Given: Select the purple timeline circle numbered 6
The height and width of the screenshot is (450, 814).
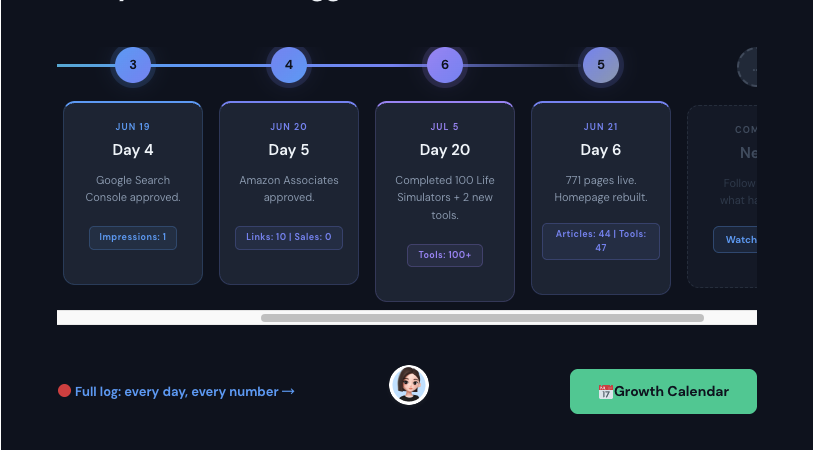Looking at the screenshot, I should 445,65.
